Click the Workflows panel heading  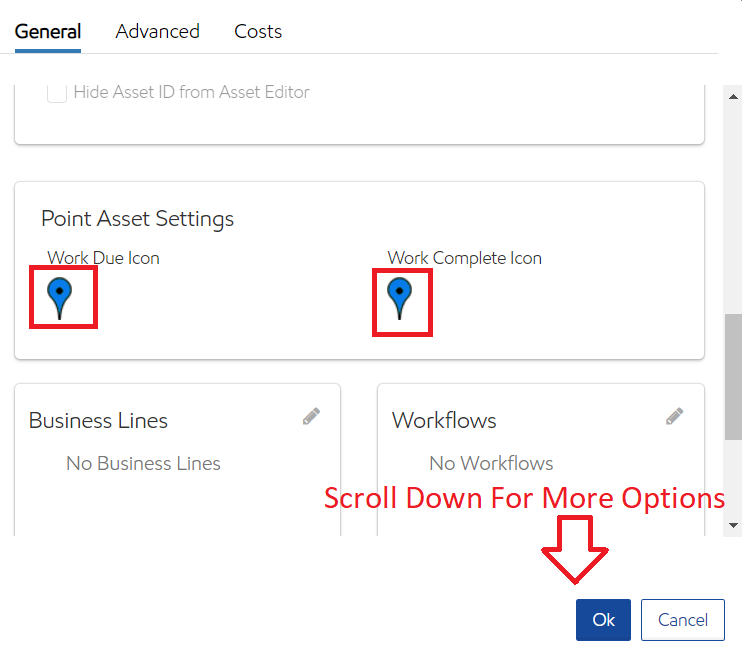click(x=444, y=420)
